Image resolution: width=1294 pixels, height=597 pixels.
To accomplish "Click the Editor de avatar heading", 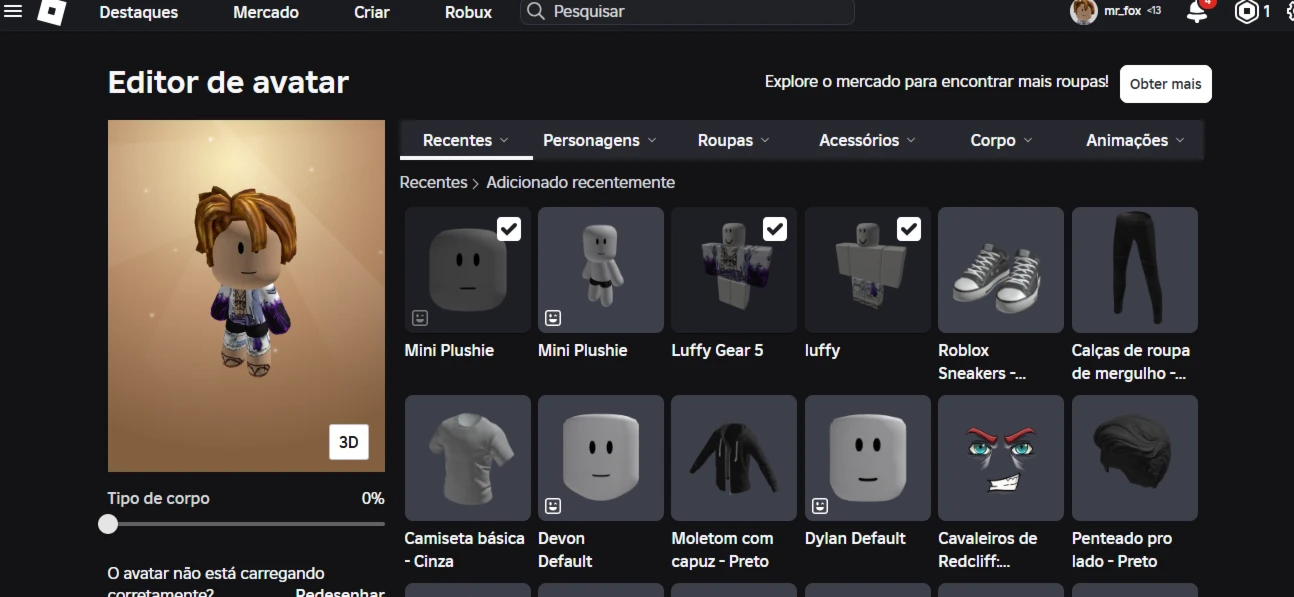I will (x=228, y=82).
